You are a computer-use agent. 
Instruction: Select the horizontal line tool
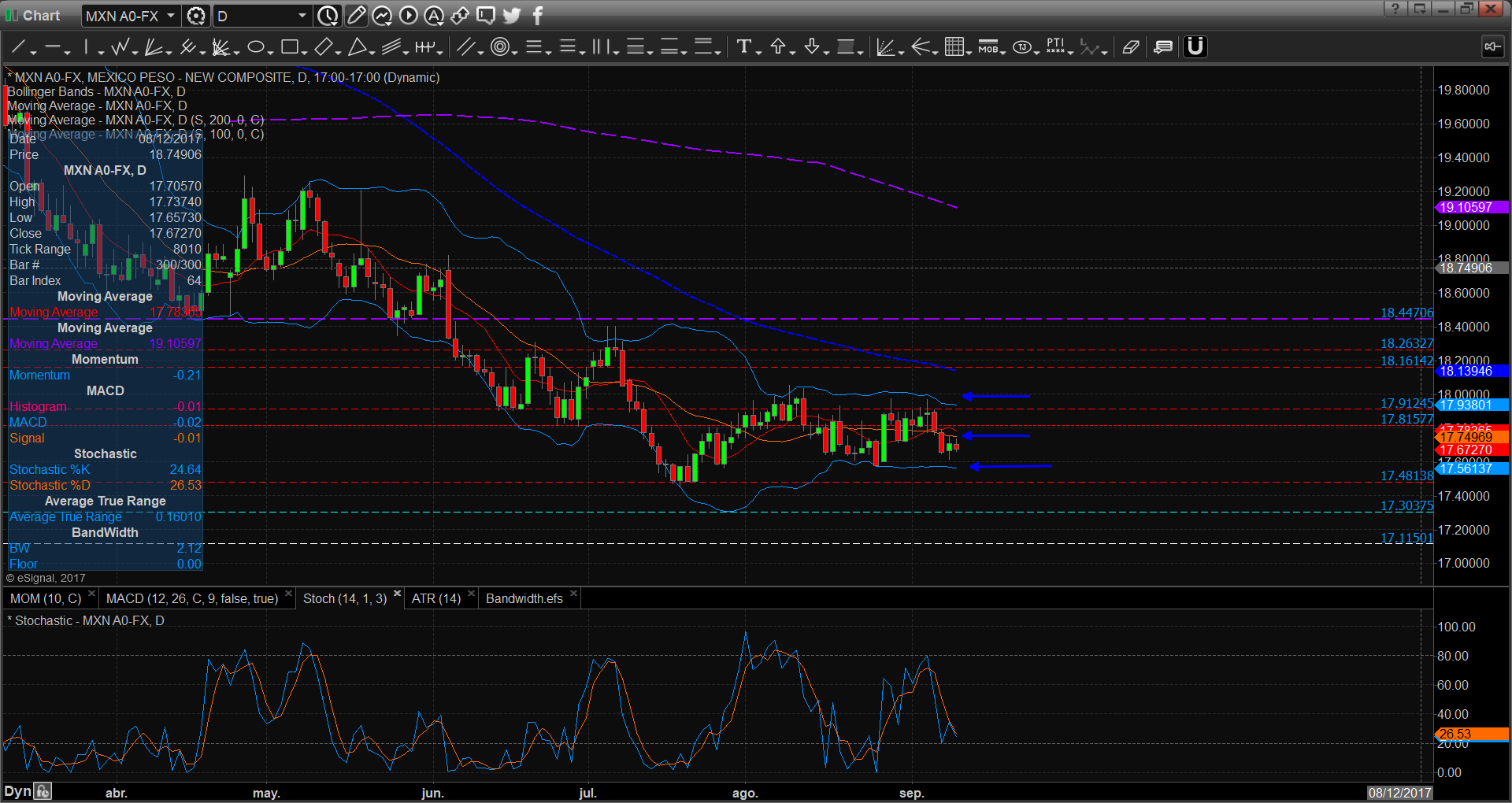pos(53,47)
